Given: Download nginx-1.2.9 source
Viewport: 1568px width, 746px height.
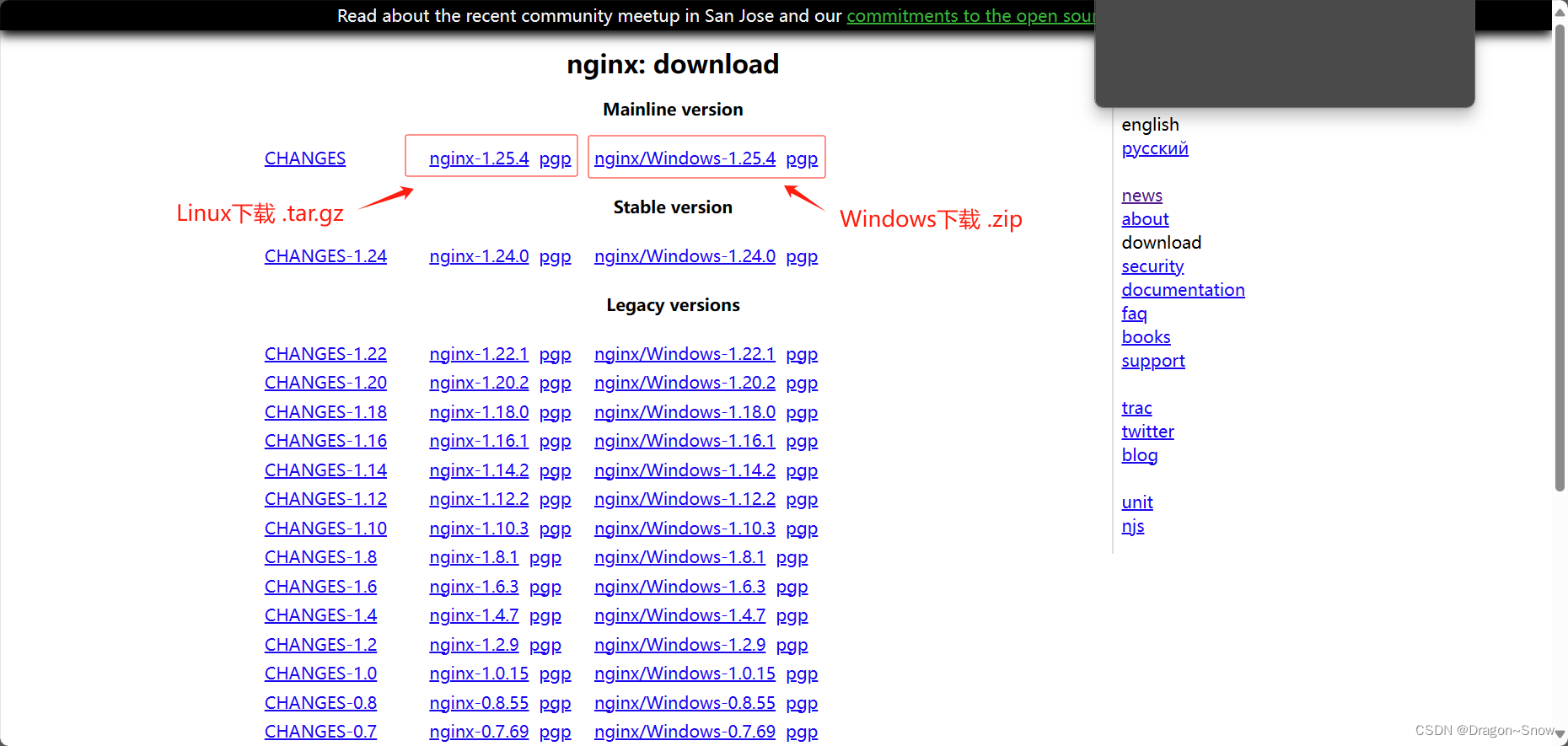Looking at the screenshot, I should tap(474, 645).
